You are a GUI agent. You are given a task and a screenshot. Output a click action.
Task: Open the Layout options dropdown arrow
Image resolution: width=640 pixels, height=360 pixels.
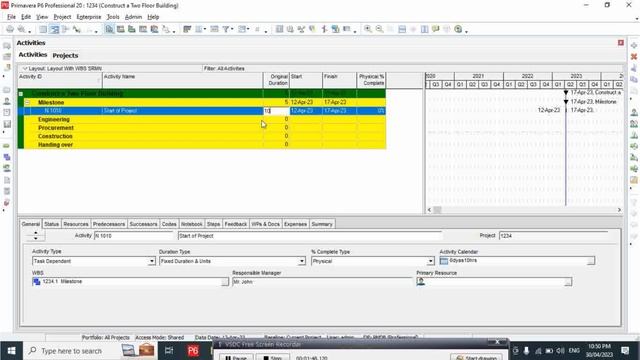click(25, 69)
